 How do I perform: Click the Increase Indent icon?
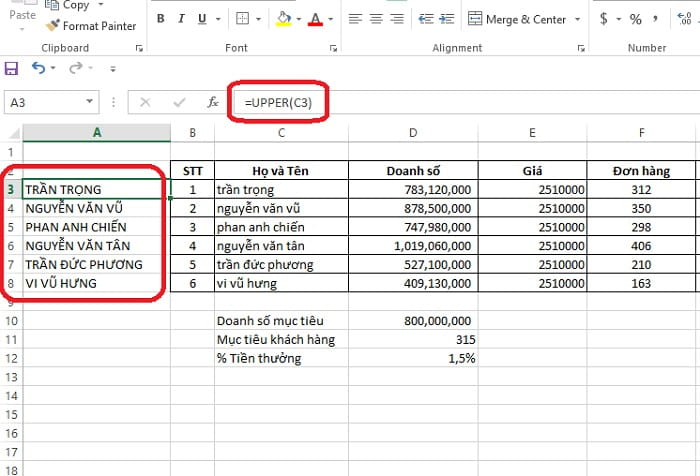[447, 19]
